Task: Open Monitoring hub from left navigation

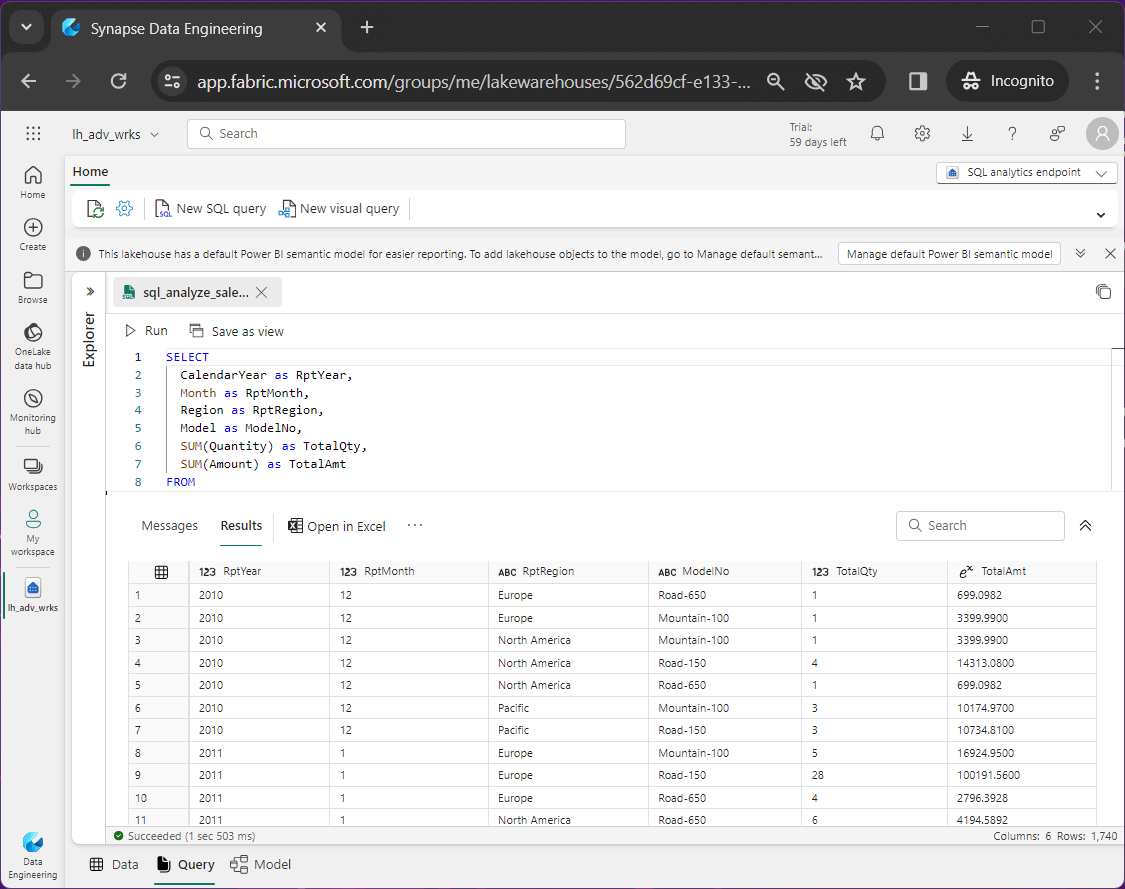Action: tap(33, 410)
